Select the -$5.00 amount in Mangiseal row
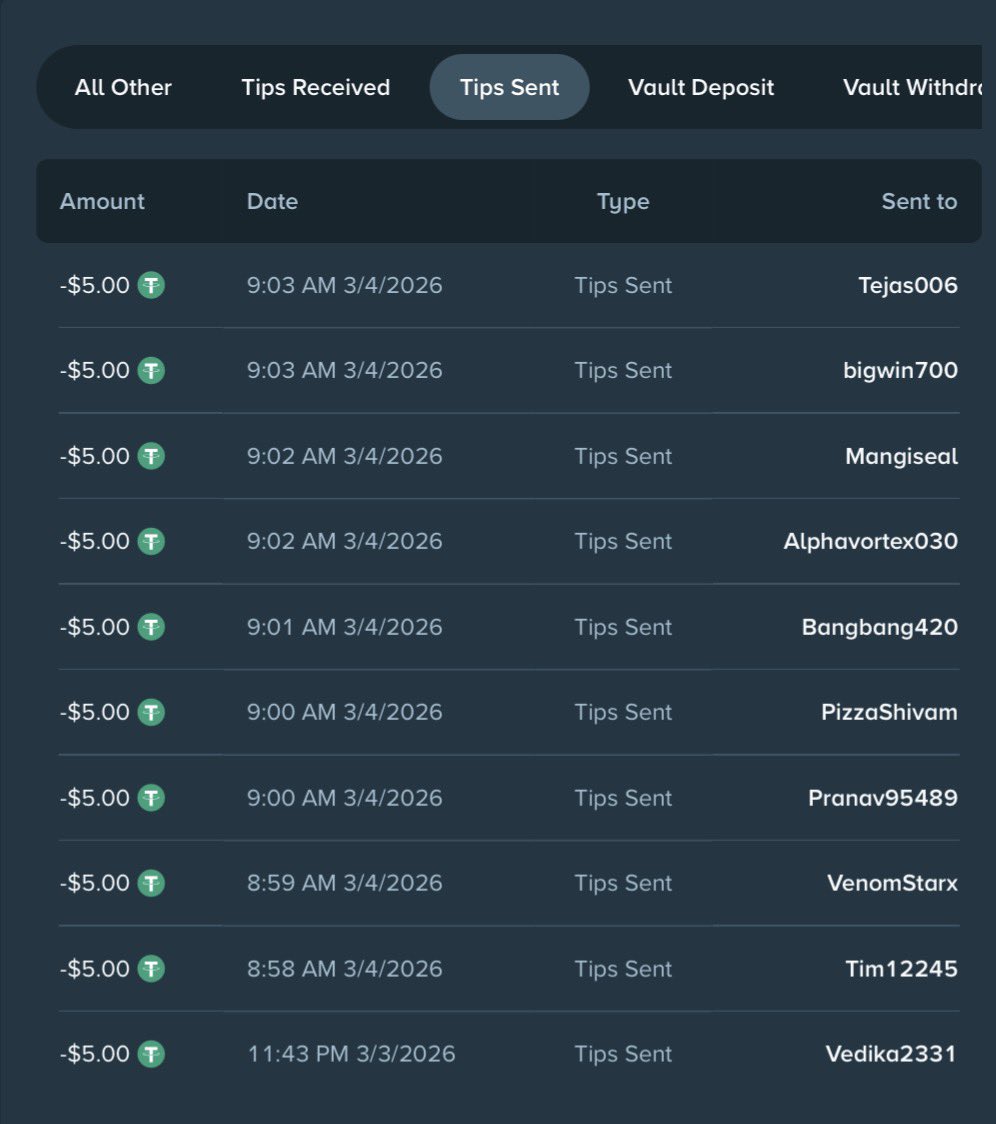 pos(95,456)
